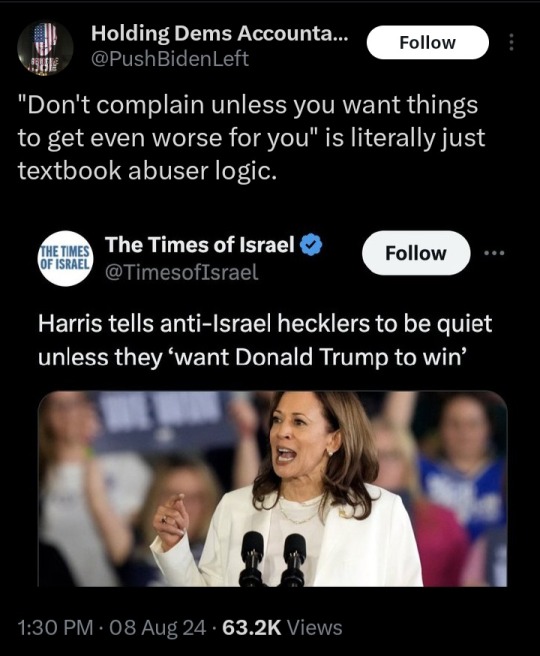Open the vertical three-dot tweet options menu
This screenshot has width=540, height=656.
click(511, 42)
